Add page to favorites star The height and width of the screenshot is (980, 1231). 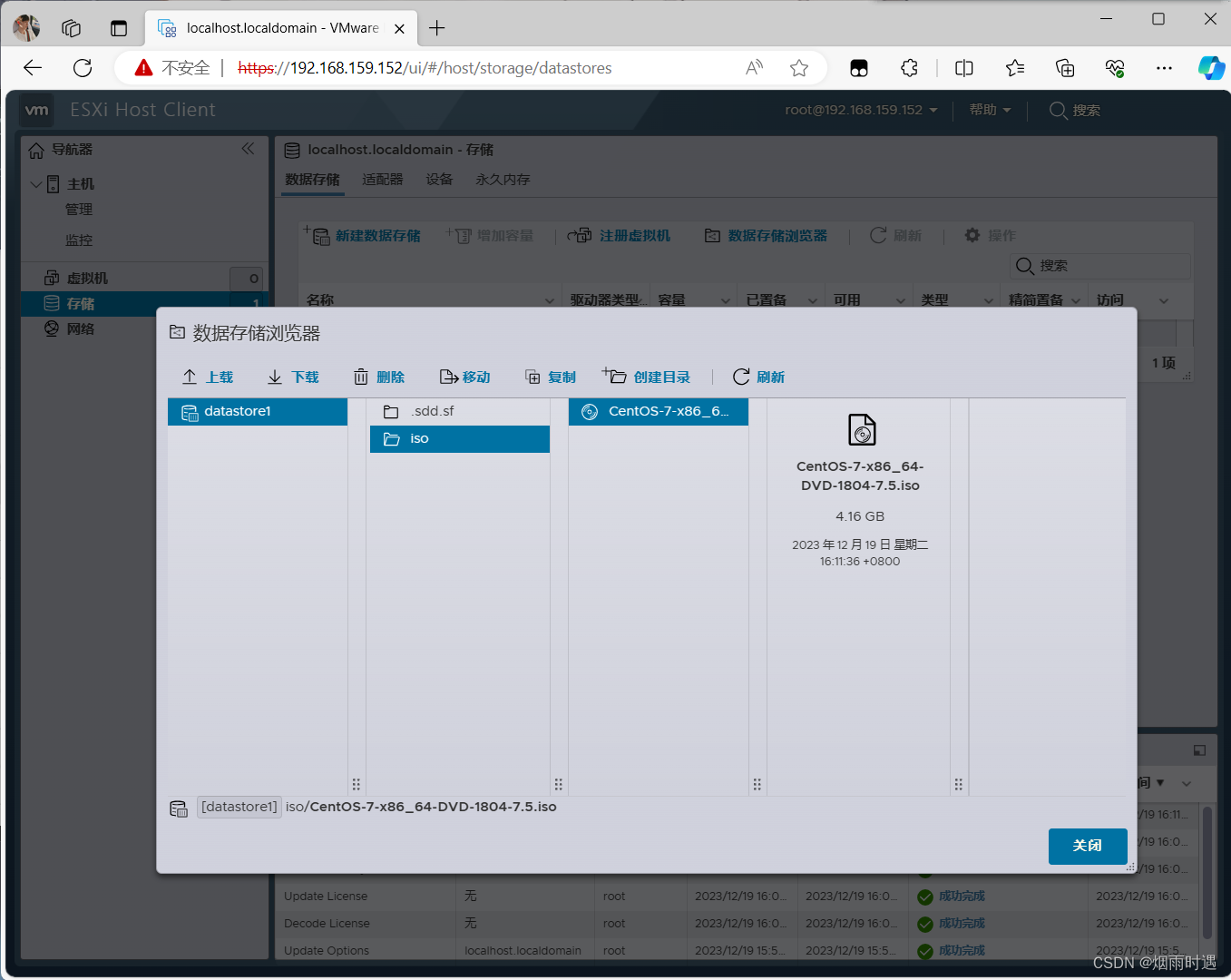point(799,68)
